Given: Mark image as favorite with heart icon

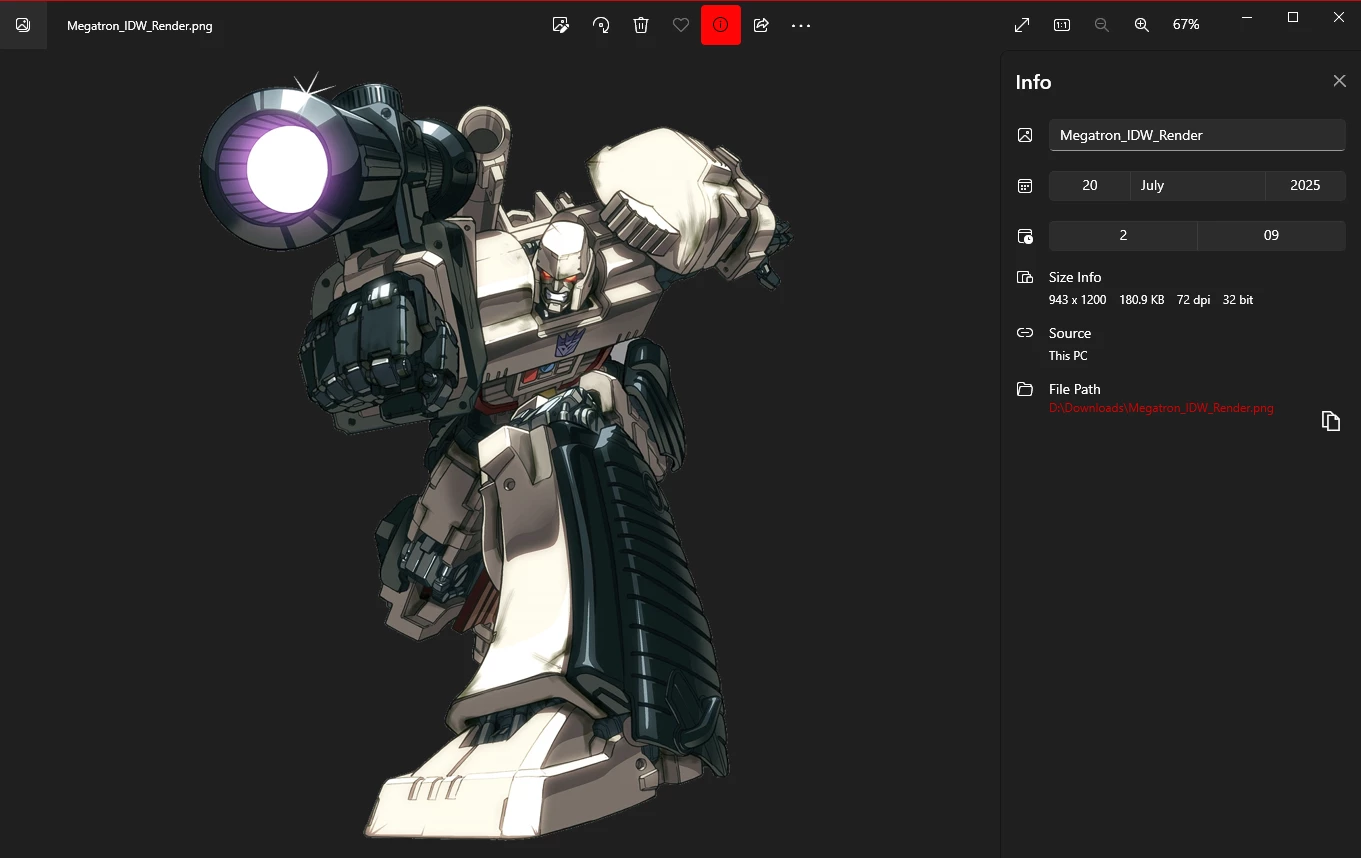Looking at the screenshot, I should [681, 25].
